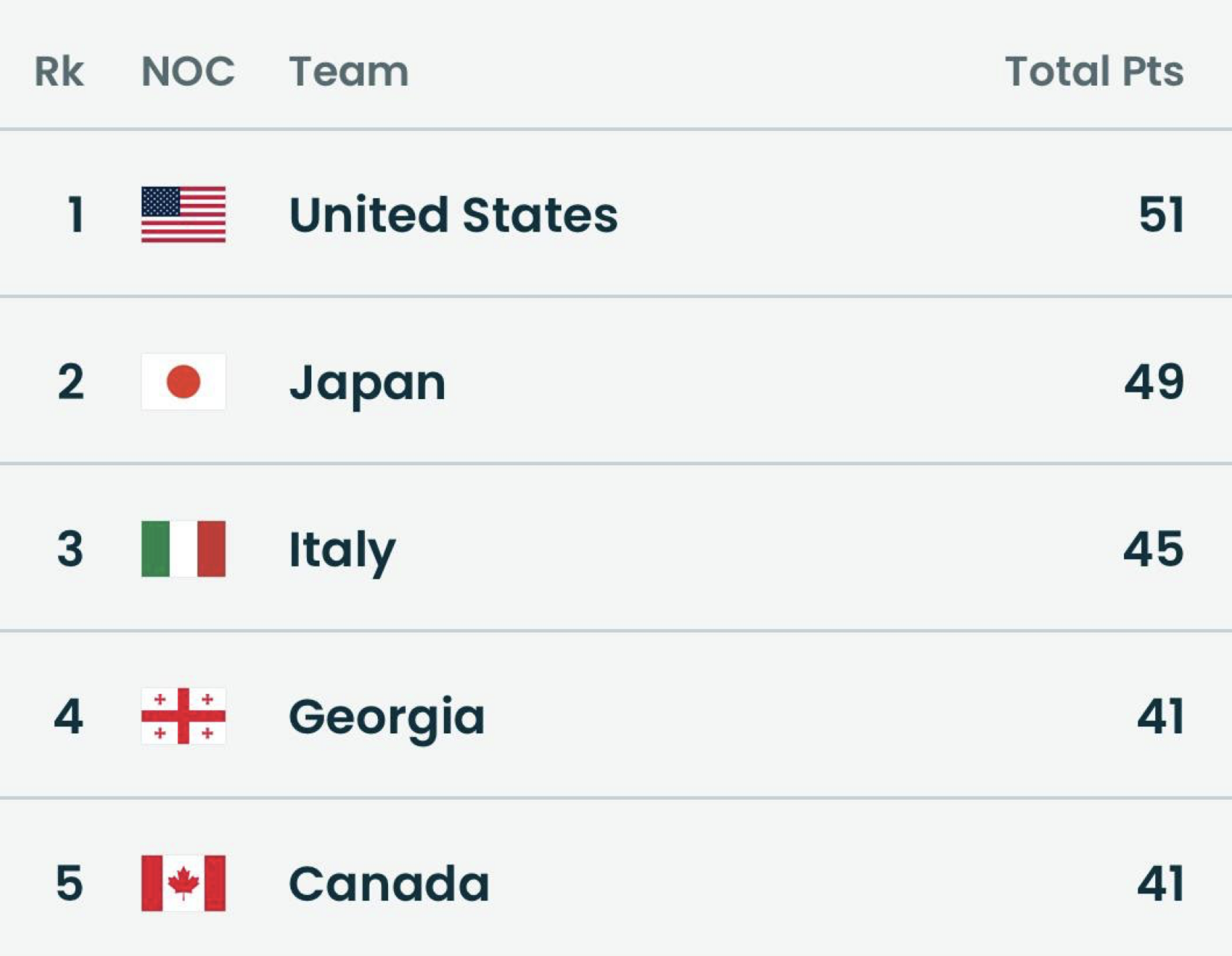Sort by Total Pts column header

point(1093,71)
